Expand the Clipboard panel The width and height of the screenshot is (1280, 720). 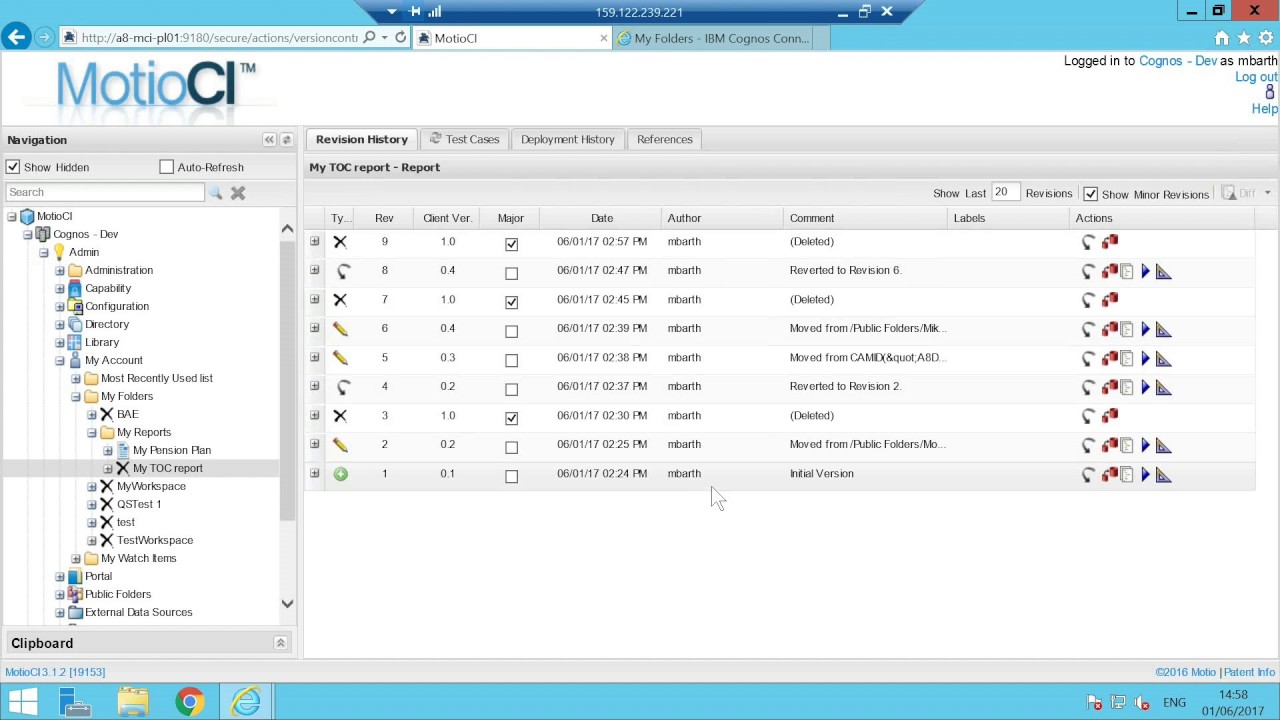(x=280, y=643)
